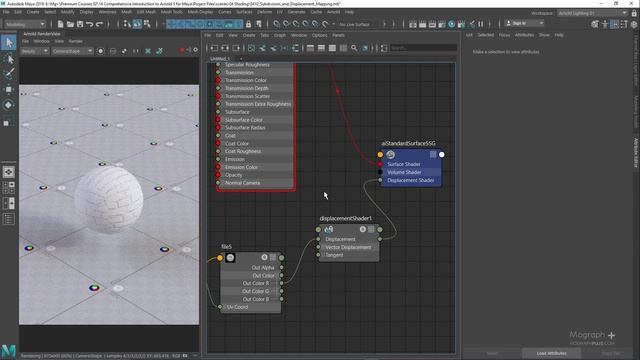The width and height of the screenshot is (640, 360).
Task: Click the Load Attributes button
Action: pos(551,353)
